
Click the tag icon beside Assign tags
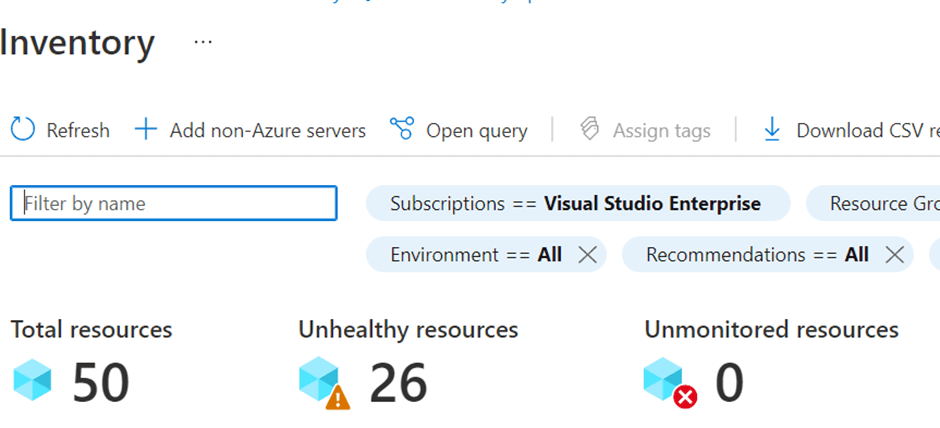pos(590,129)
